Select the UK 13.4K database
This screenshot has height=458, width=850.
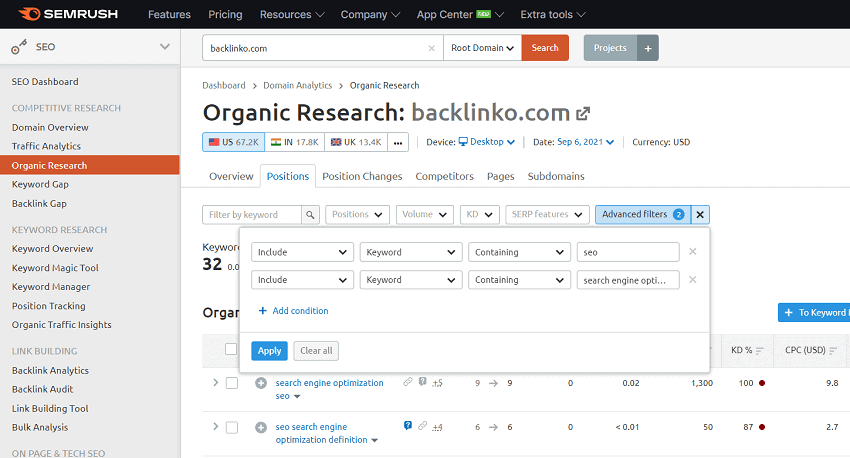(x=356, y=143)
